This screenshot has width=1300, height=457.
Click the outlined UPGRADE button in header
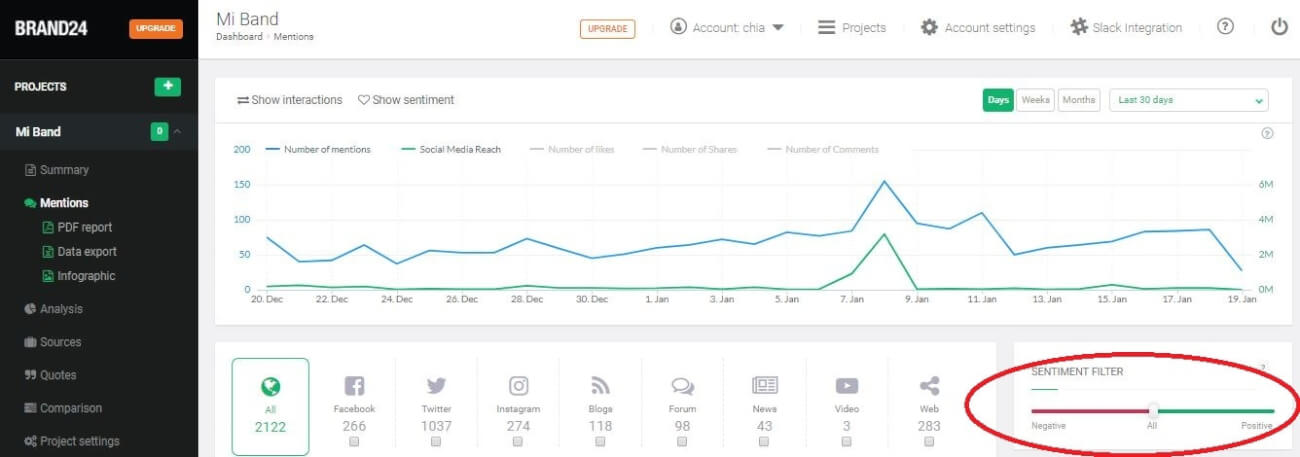pyautogui.click(x=607, y=28)
